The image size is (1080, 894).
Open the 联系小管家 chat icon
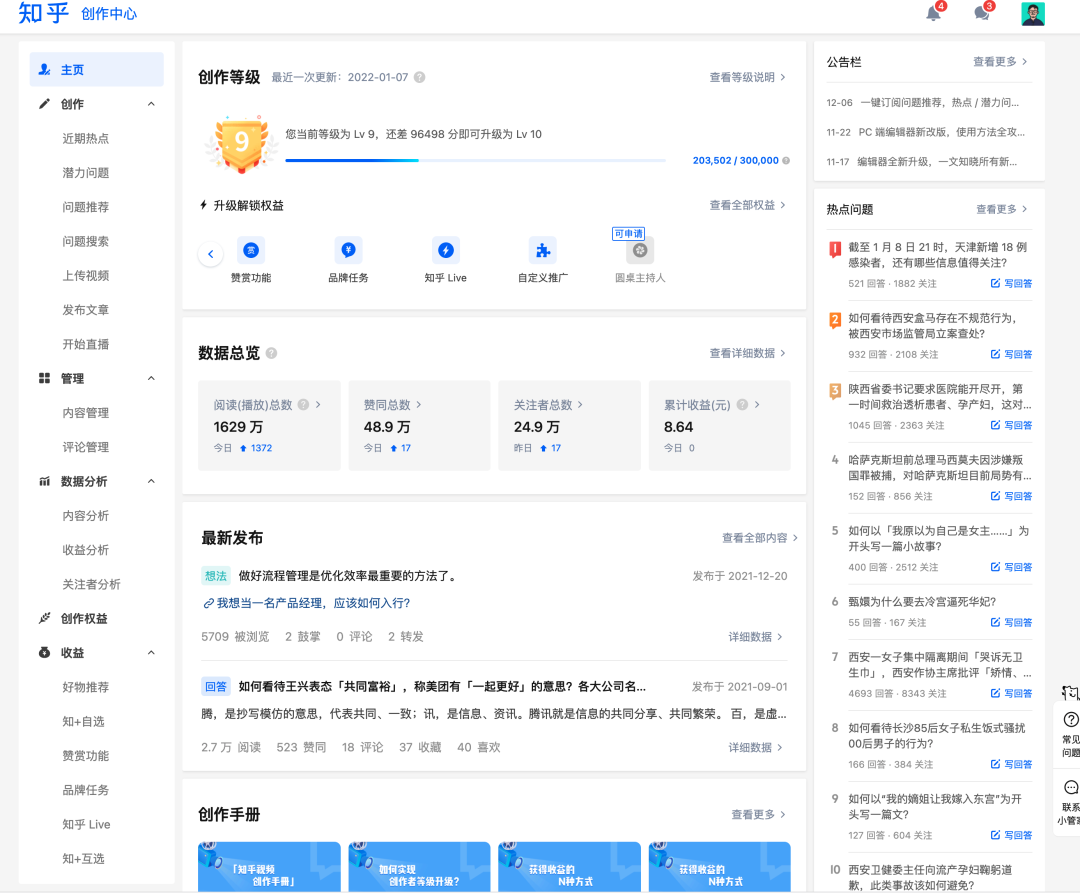(x=1070, y=787)
